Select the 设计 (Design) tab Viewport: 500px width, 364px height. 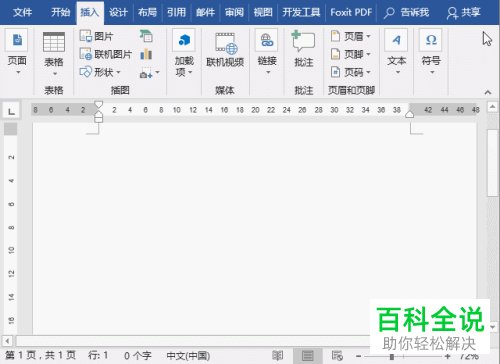[118, 13]
